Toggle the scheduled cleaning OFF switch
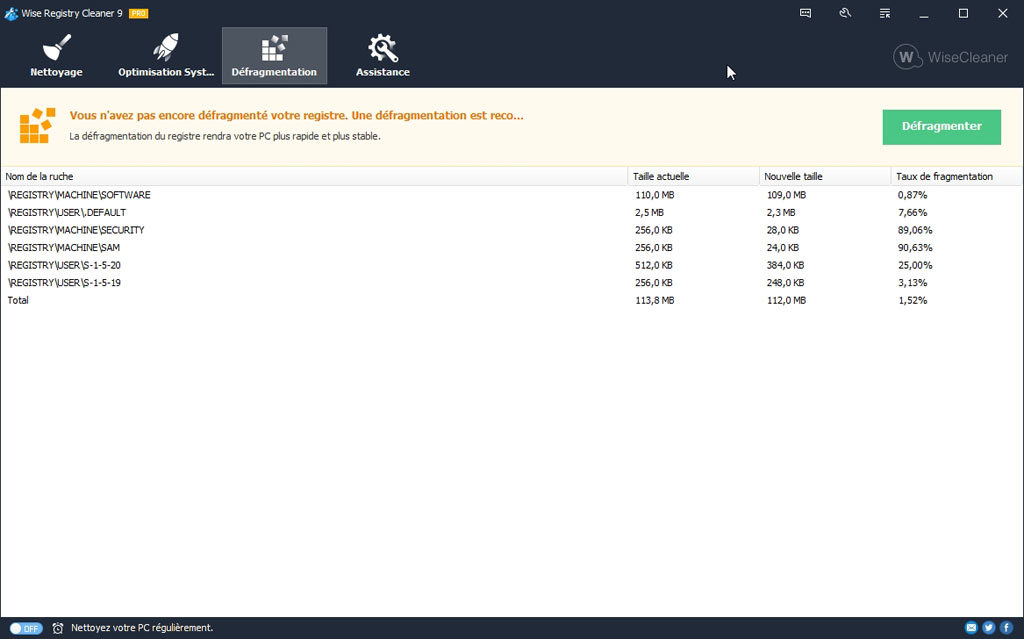Screen dimensions: 1024x639 click(x=26, y=628)
